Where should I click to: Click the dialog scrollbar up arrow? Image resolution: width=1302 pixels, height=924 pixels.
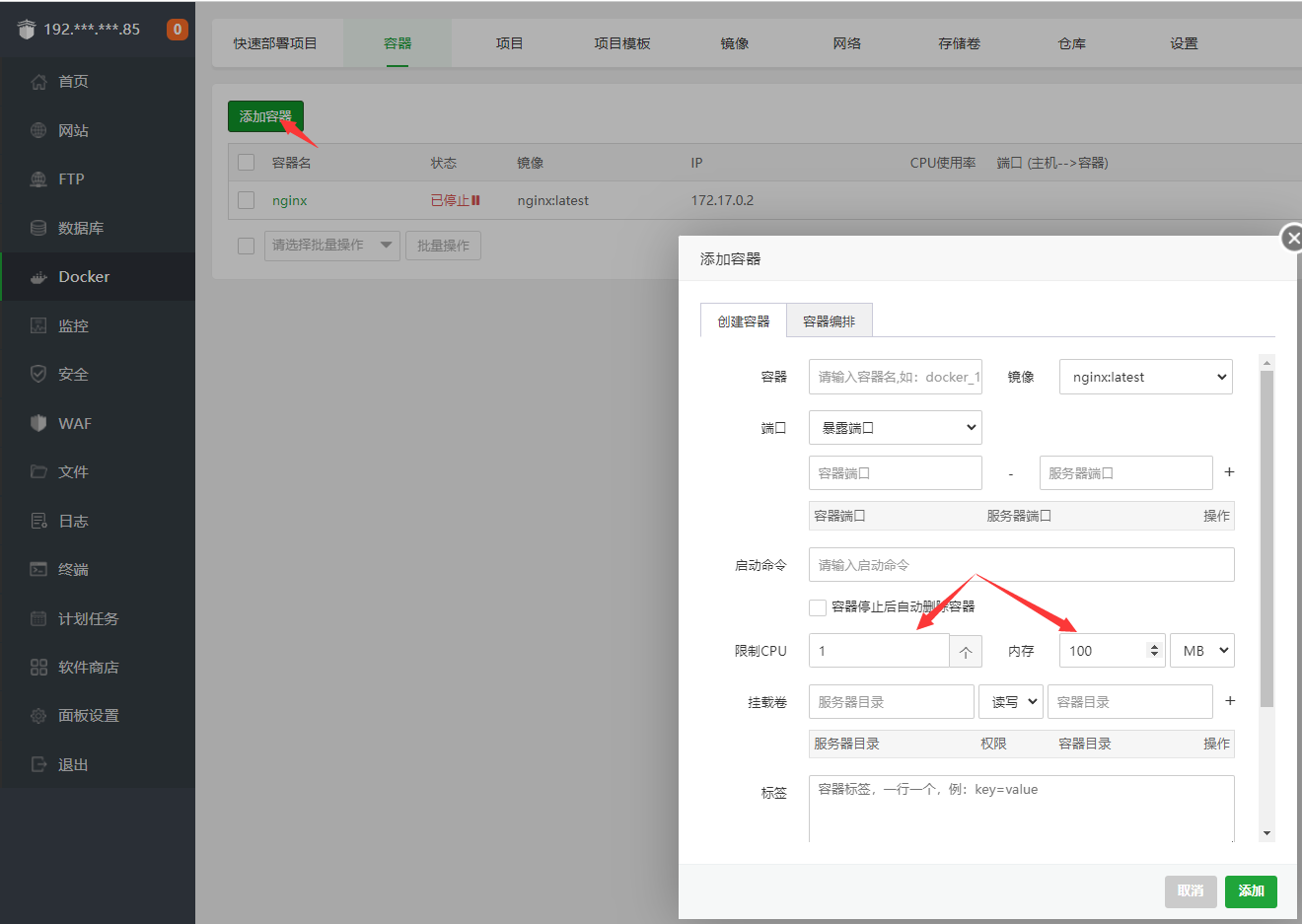(x=1267, y=363)
